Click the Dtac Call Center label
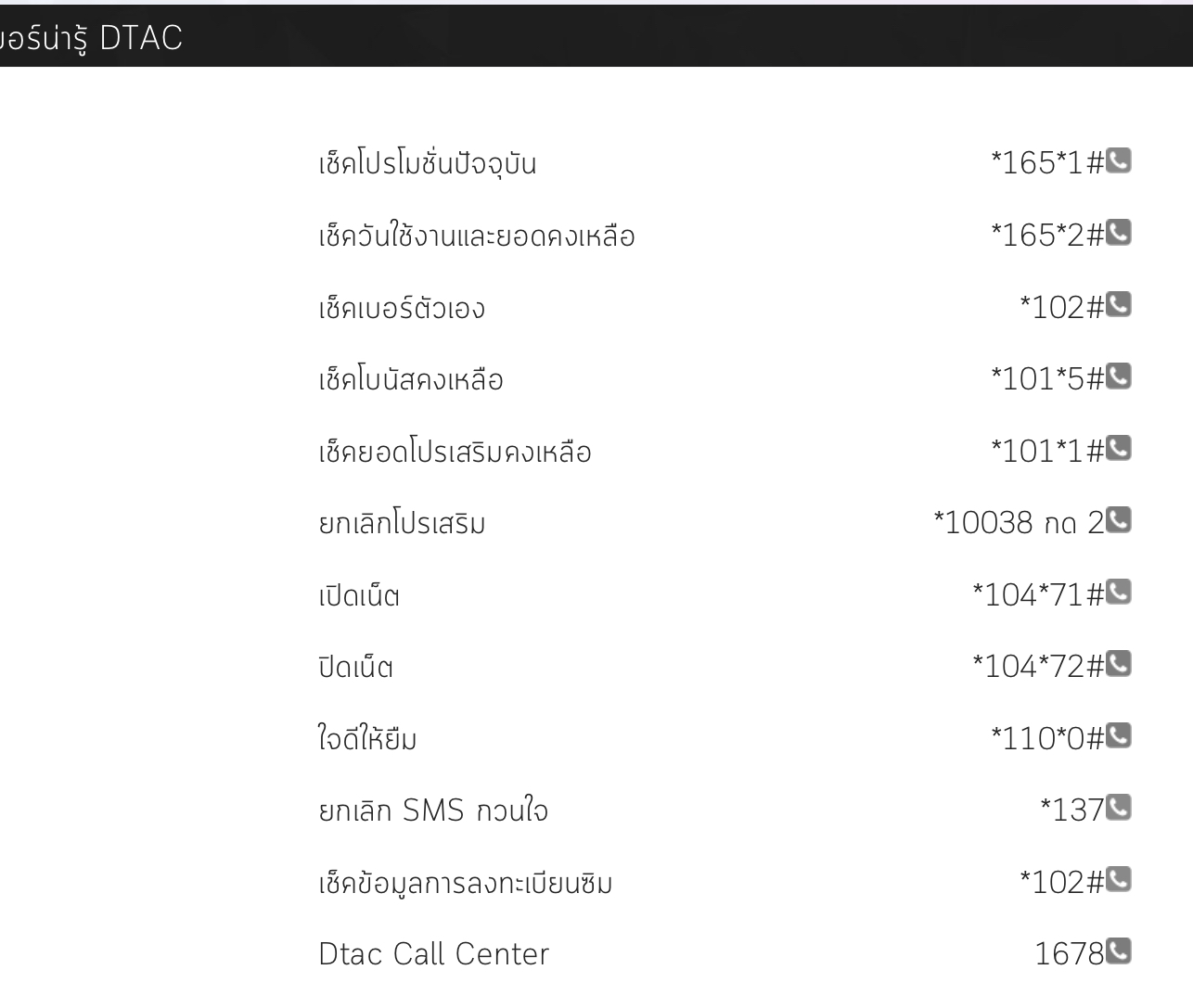Image resolution: width=1193 pixels, height=1008 pixels. [433, 954]
